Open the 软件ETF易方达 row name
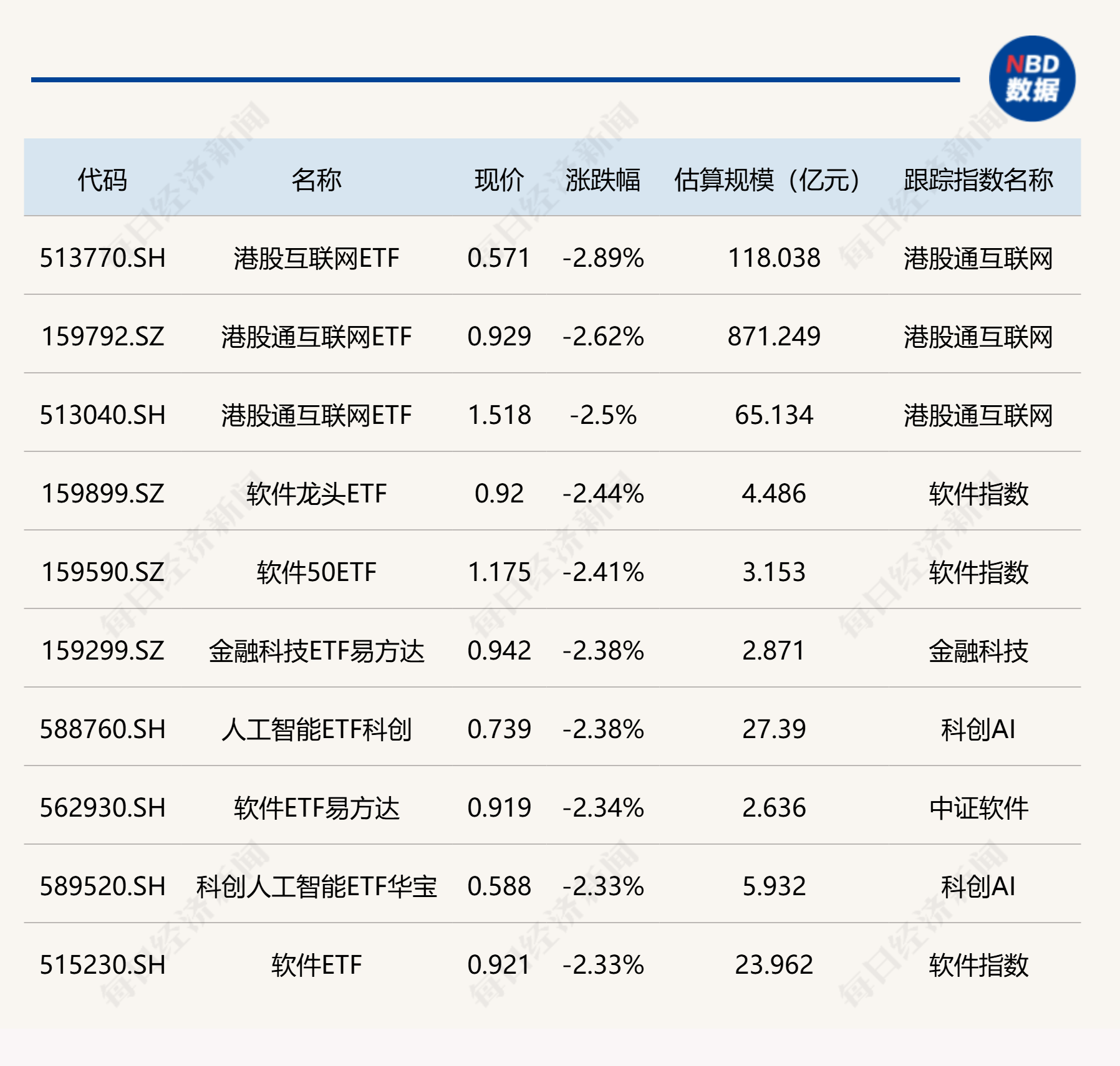Viewport: 1120px width, 1066px height. click(x=316, y=808)
